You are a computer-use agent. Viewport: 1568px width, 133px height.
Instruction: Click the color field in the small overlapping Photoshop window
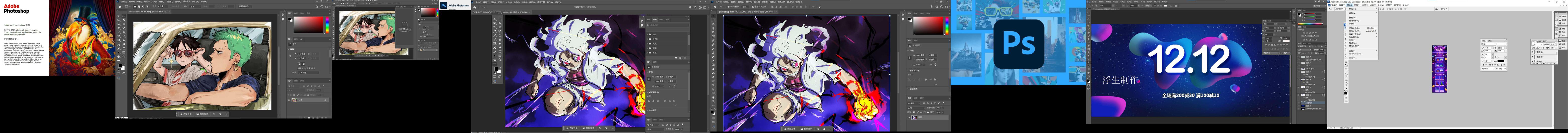coord(429,12)
